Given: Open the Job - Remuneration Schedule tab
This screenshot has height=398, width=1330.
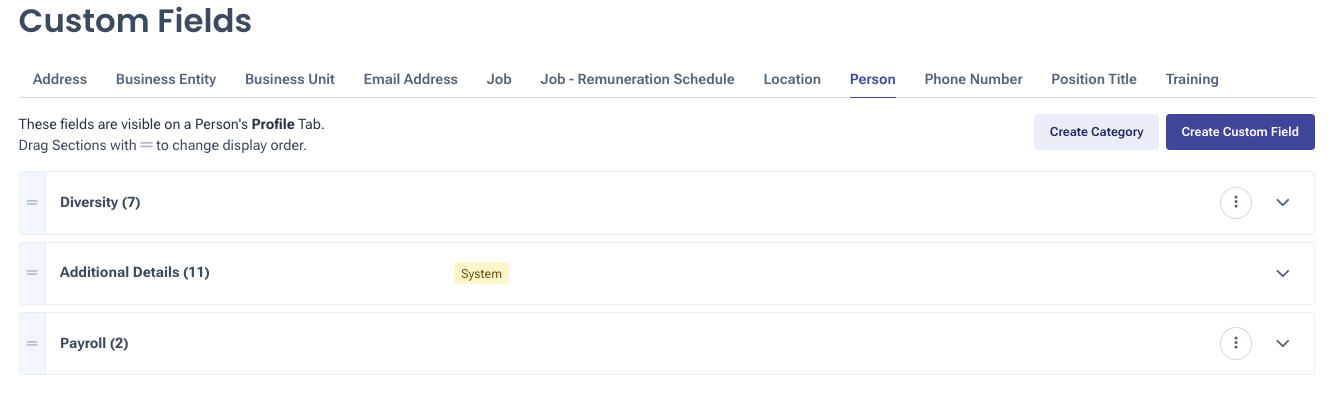Looking at the screenshot, I should coord(637,79).
